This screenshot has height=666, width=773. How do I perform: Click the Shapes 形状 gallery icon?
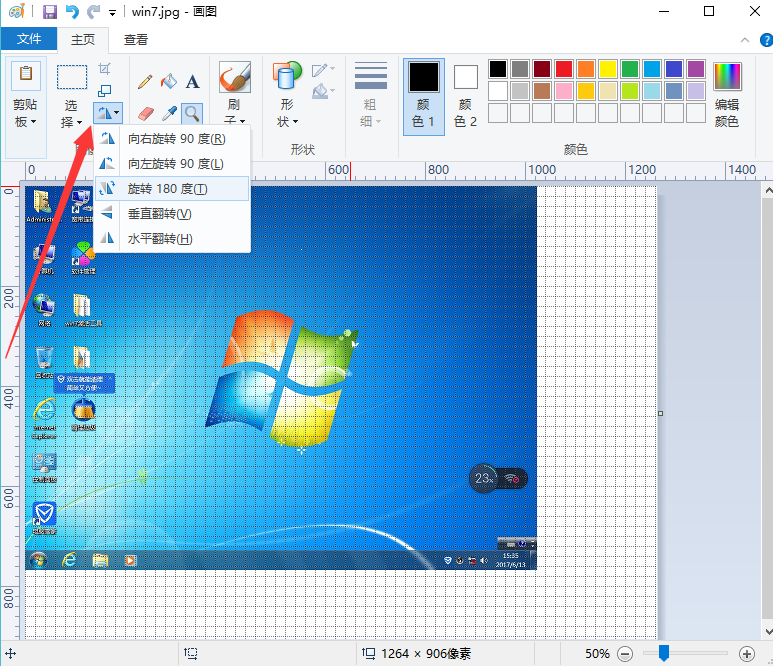287,75
